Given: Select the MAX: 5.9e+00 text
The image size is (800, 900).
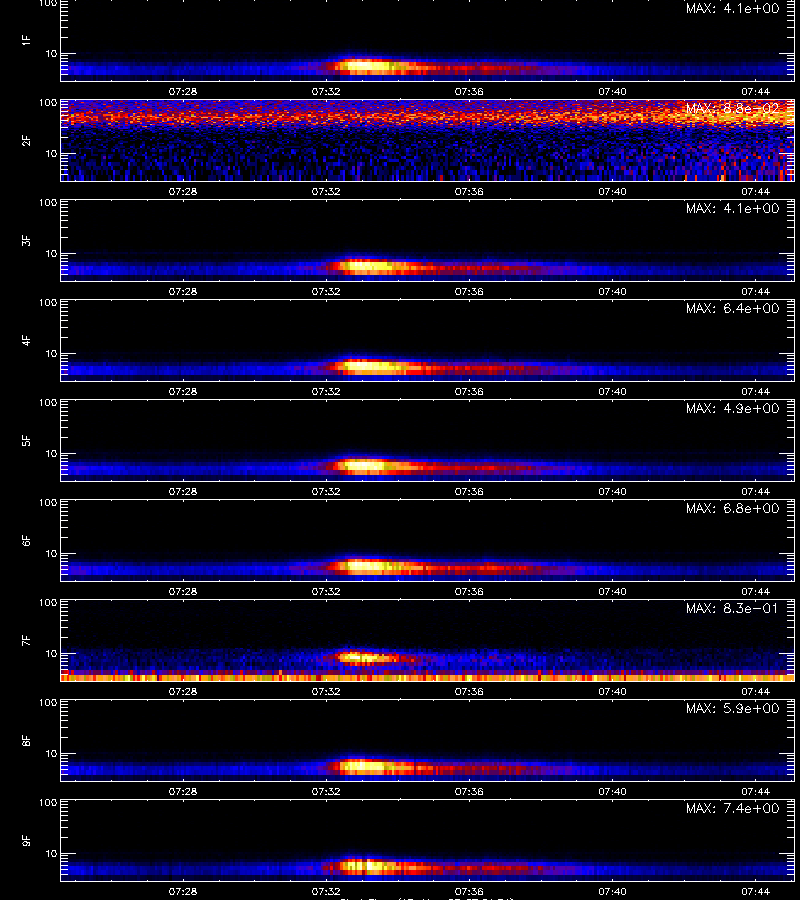Looking at the screenshot, I should point(732,708).
